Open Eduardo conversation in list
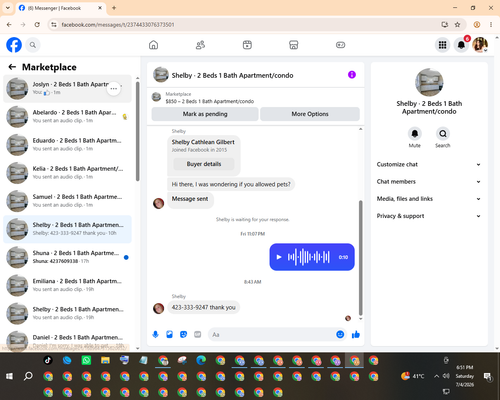The width and height of the screenshot is (500, 400). (x=67, y=145)
